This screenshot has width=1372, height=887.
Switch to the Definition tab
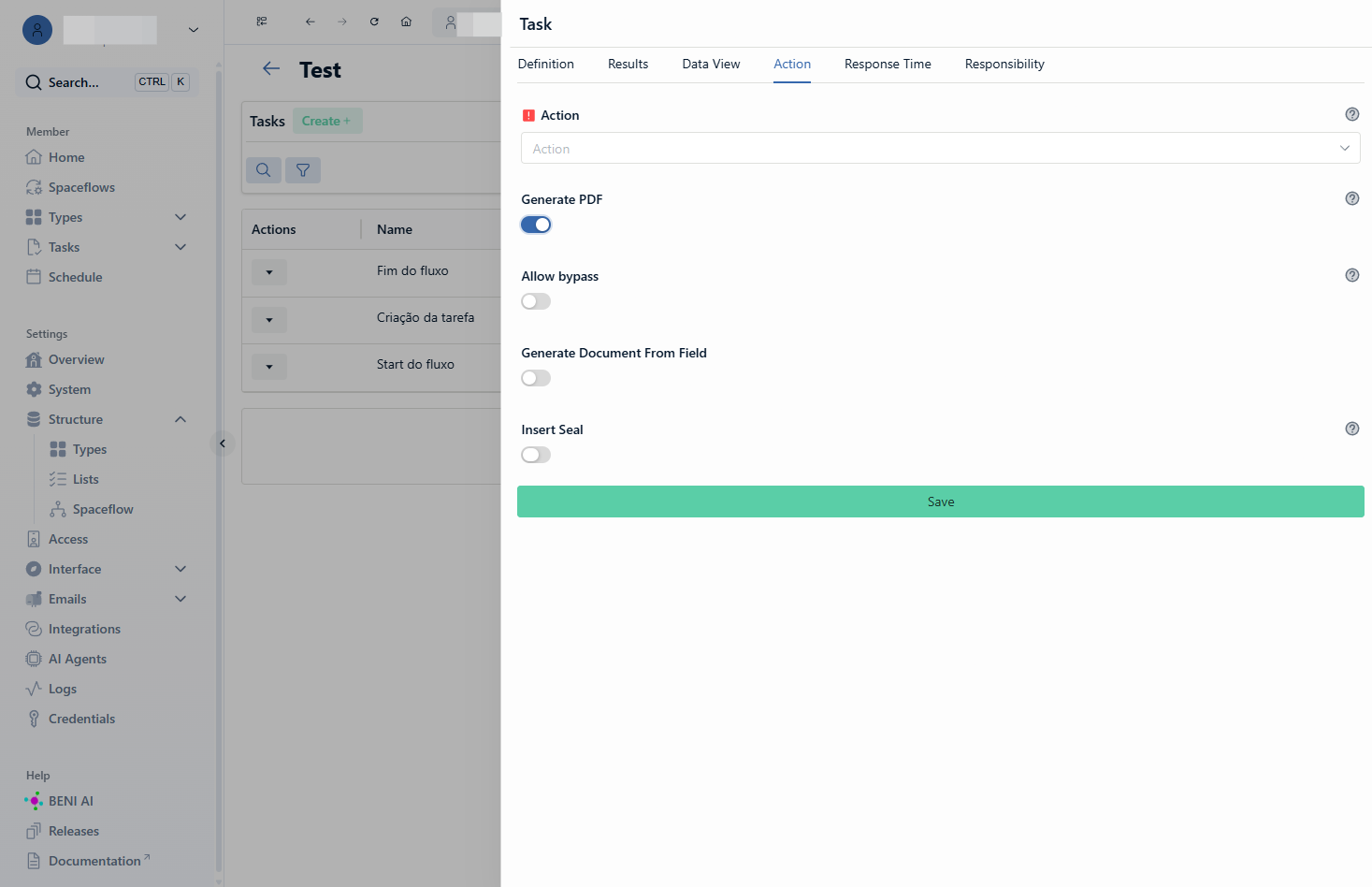point(546,64)
